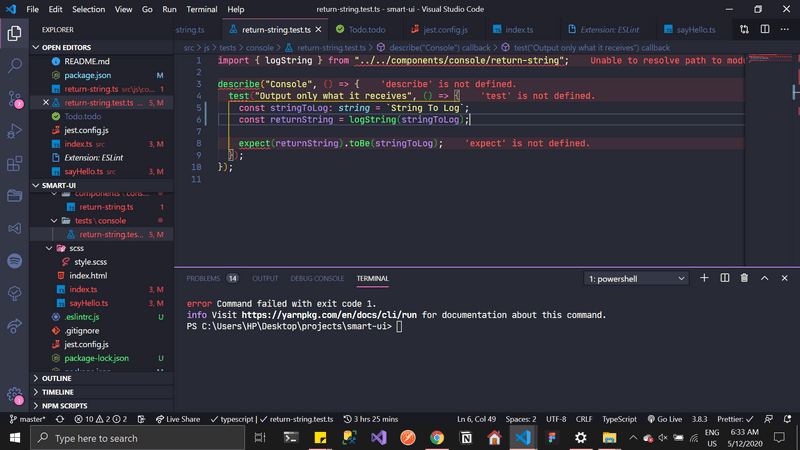Open package-lock.json in file tree
This screenshot has height=450, width=800.
(x=96, y=358)
